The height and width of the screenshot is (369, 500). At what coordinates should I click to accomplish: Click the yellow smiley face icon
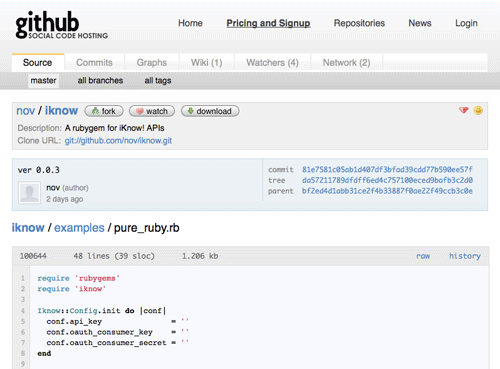click(x=478, y=110)
